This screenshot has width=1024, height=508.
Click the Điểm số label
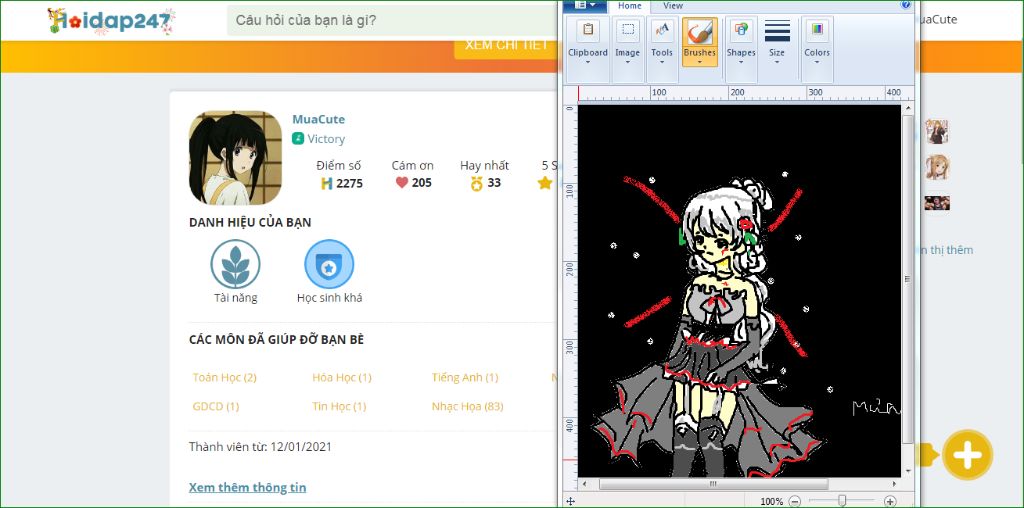tap(338, 166)
